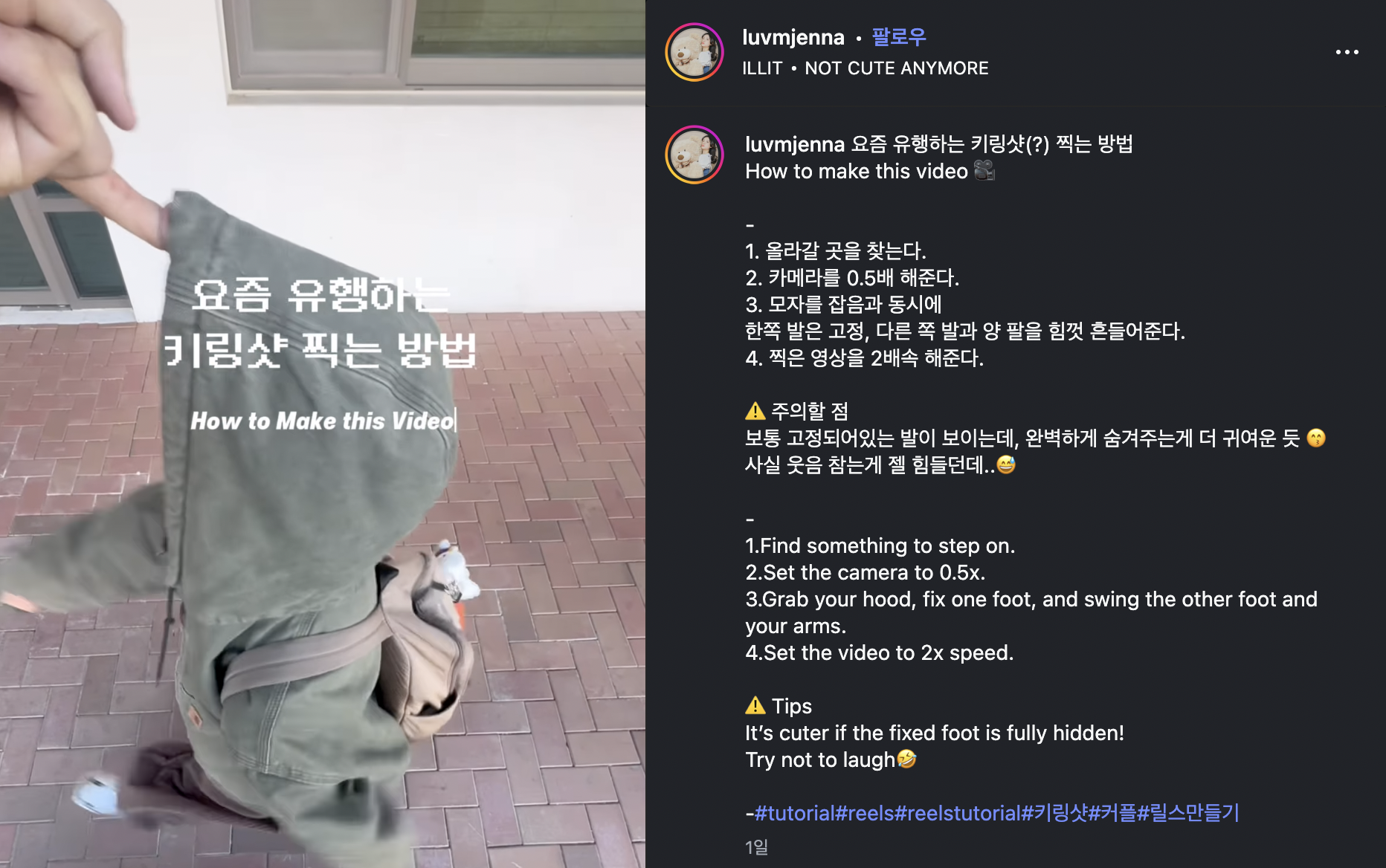This screenshot has width=1386, height=868.
Task: Click the luvmjenna username in the caption
Action: coord(795,144)
